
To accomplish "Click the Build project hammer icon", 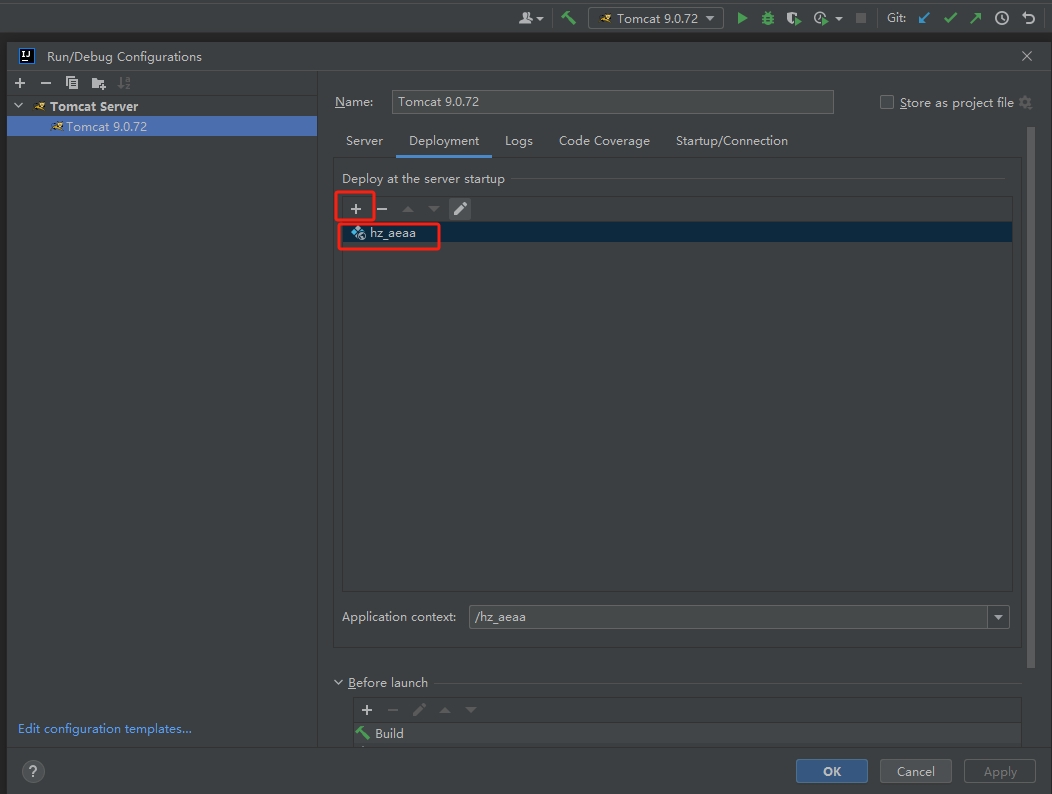I will 568,18.
